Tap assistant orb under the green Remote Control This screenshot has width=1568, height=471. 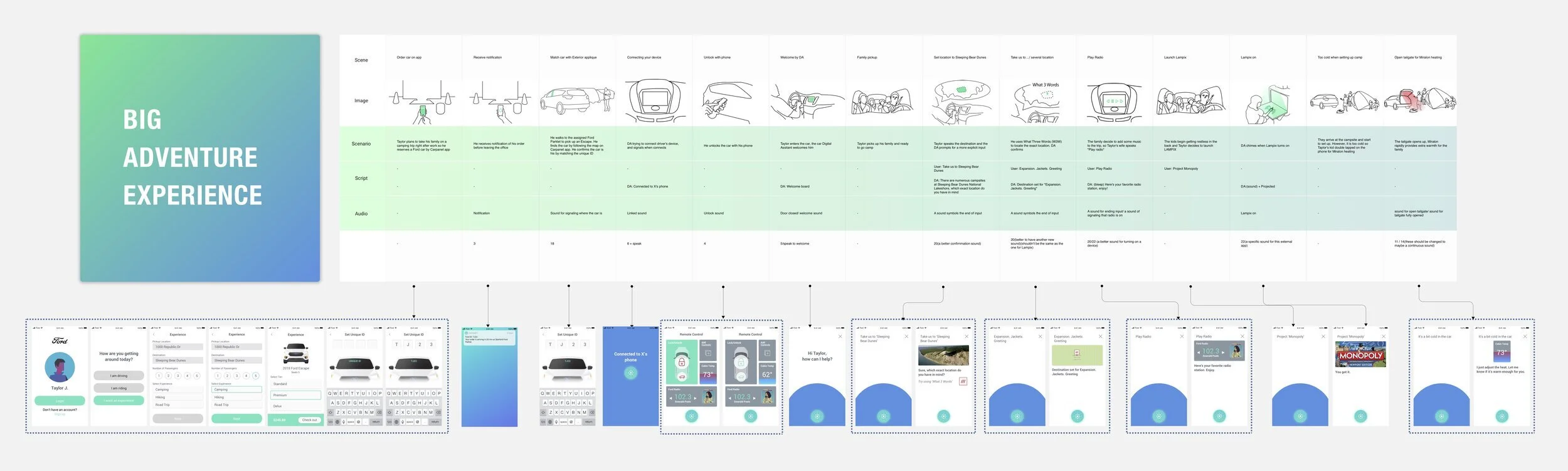point(692,416)
